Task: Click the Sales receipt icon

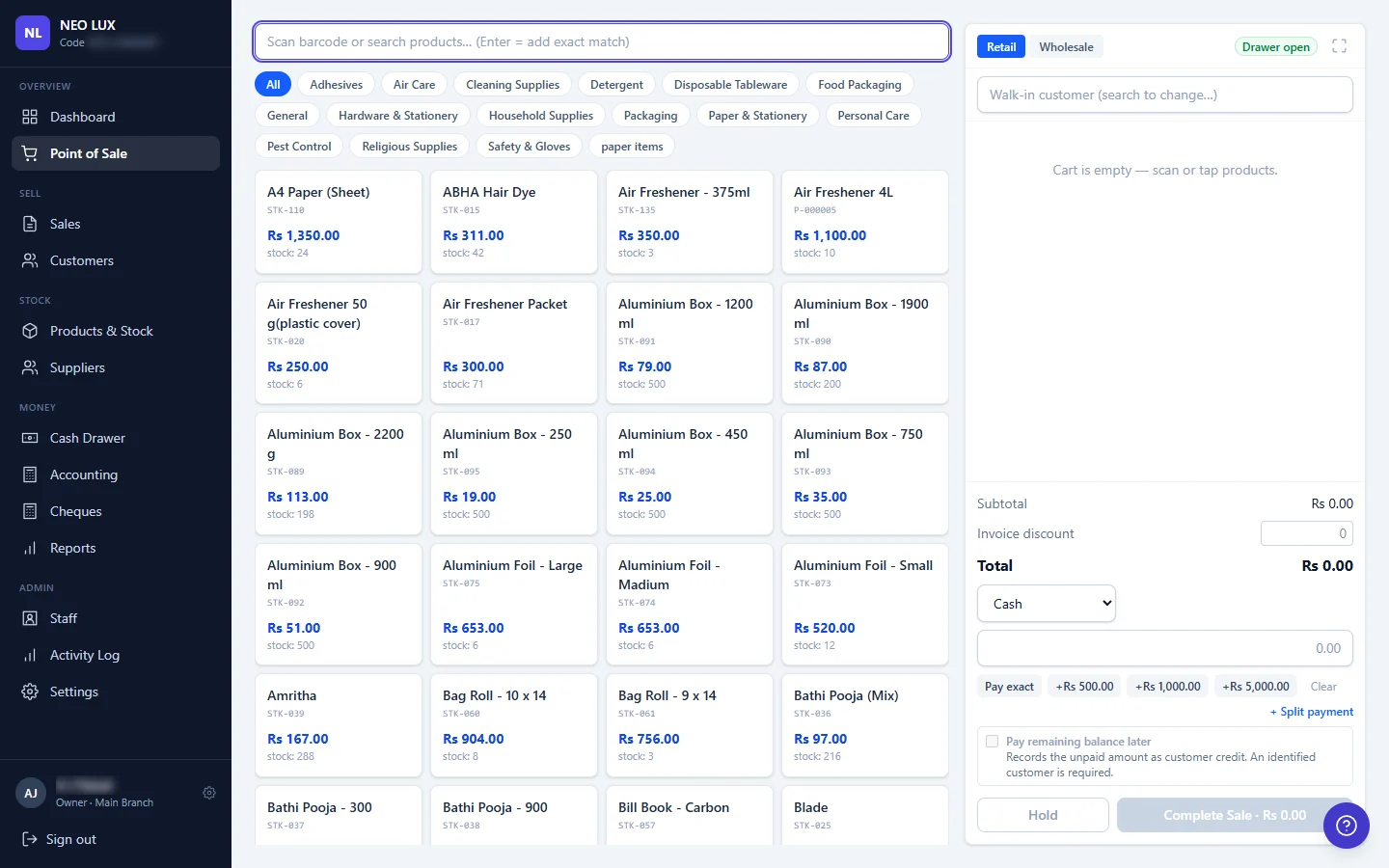Action: click(30, 224)
